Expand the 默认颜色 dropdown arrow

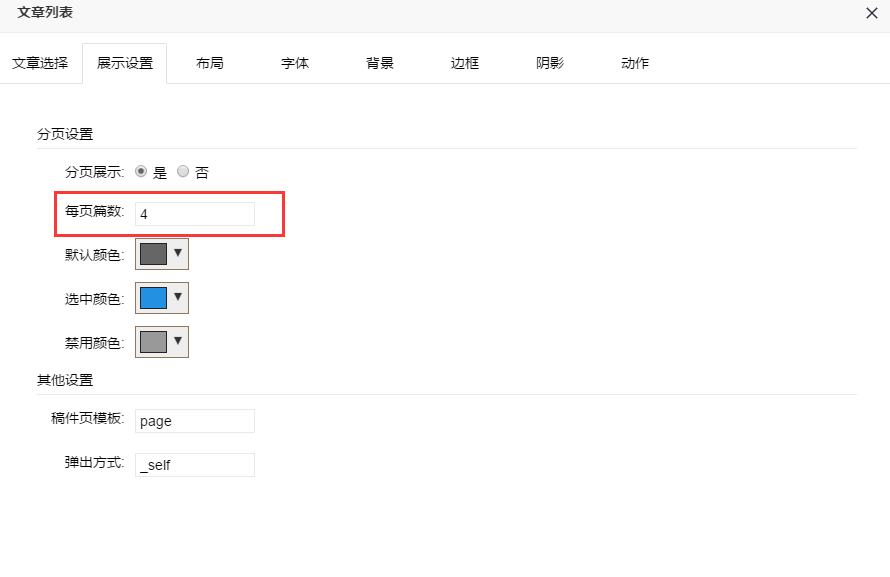pos(178,254)
